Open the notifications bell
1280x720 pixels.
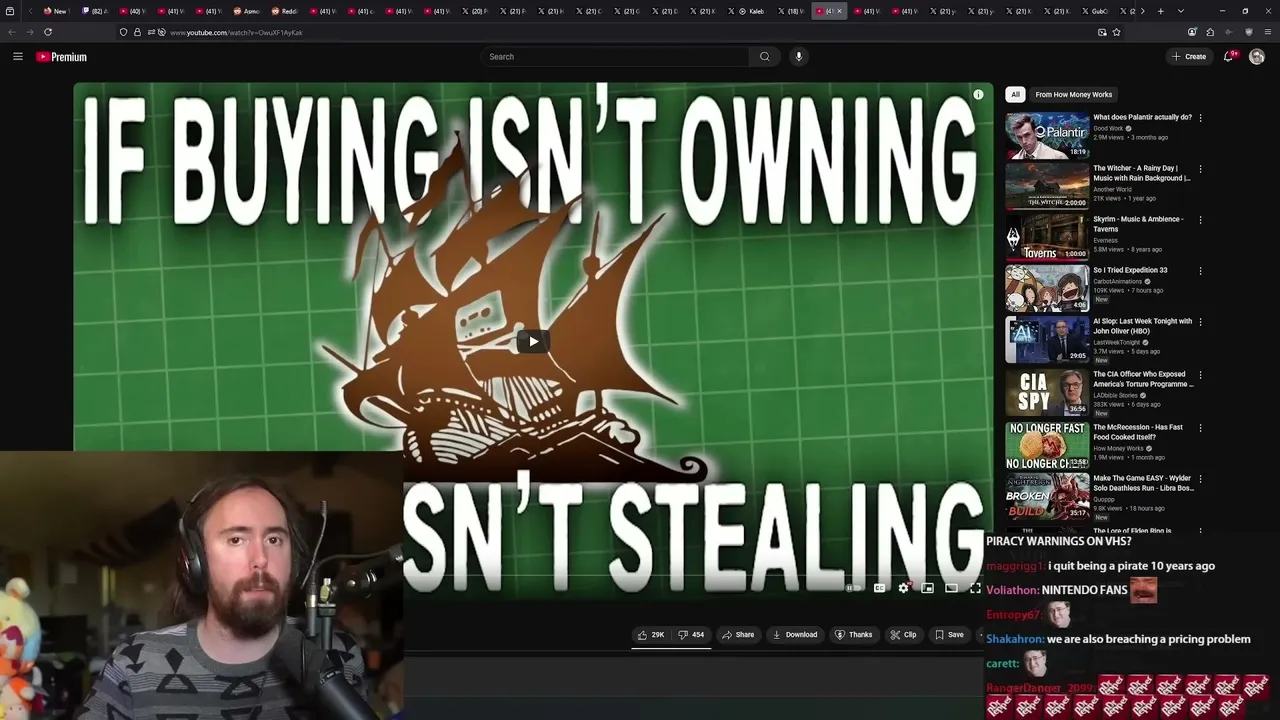click(1229, 57)
